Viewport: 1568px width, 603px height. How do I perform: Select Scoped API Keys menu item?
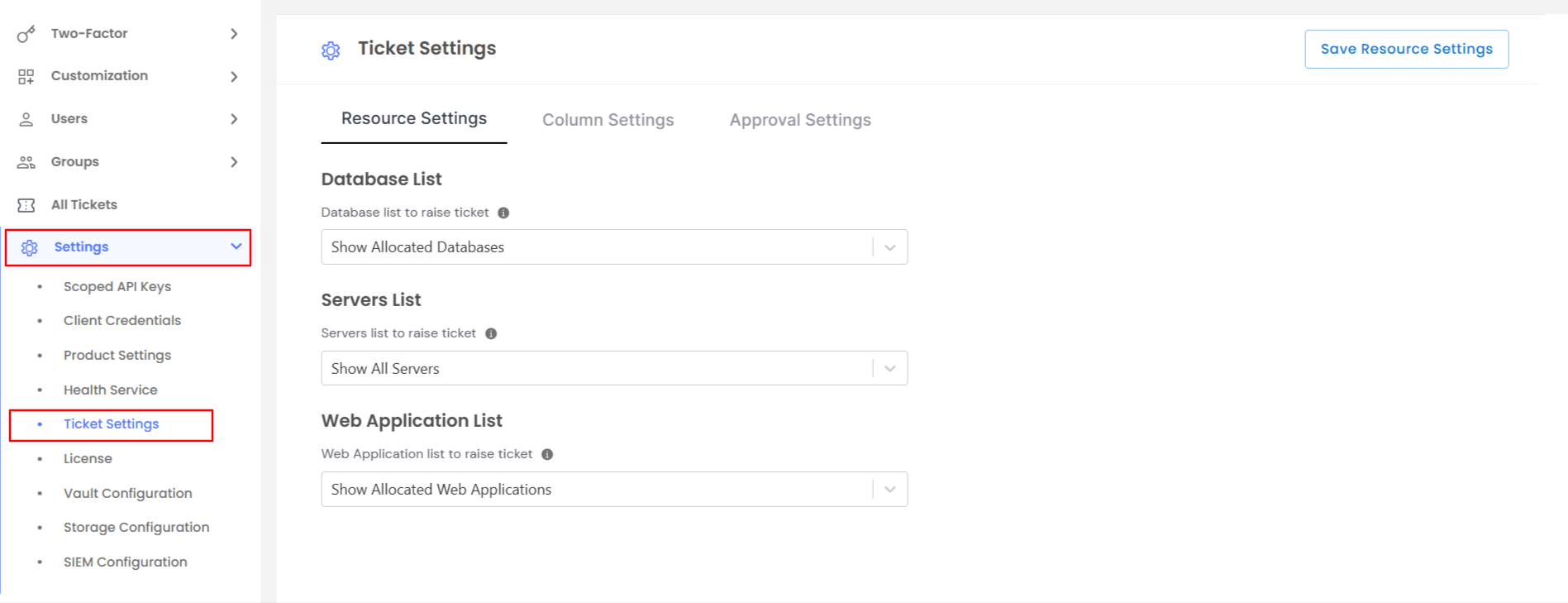[117, 286]
